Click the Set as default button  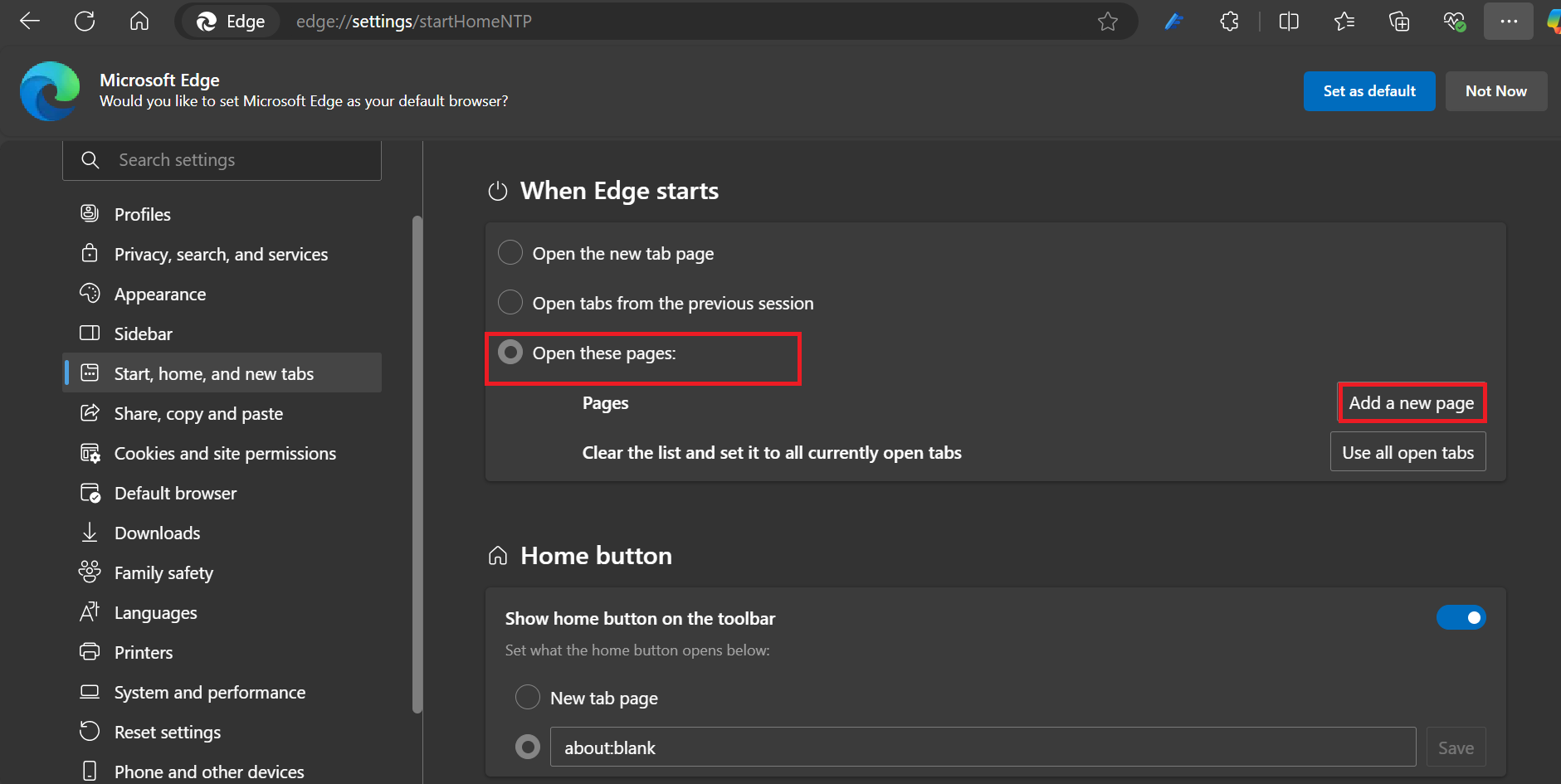coord(1369,91)
